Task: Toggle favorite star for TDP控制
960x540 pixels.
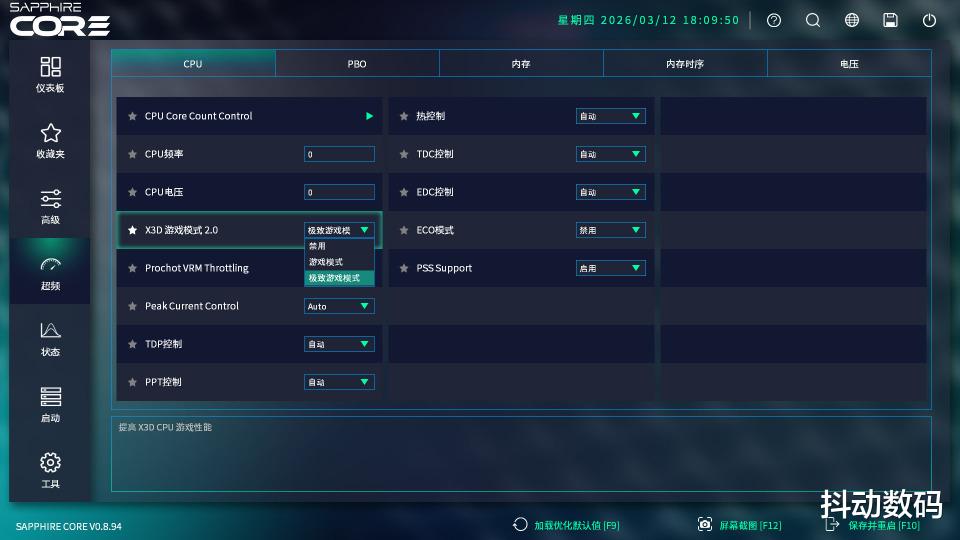Action: (x=132, y=344)
